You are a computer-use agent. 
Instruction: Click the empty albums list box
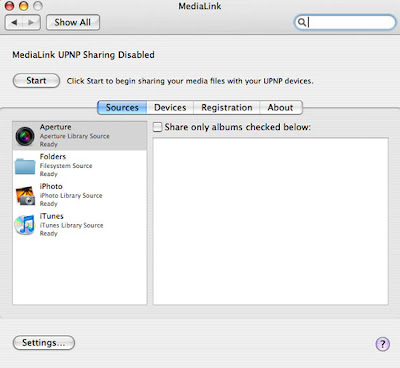coord(270,221)
